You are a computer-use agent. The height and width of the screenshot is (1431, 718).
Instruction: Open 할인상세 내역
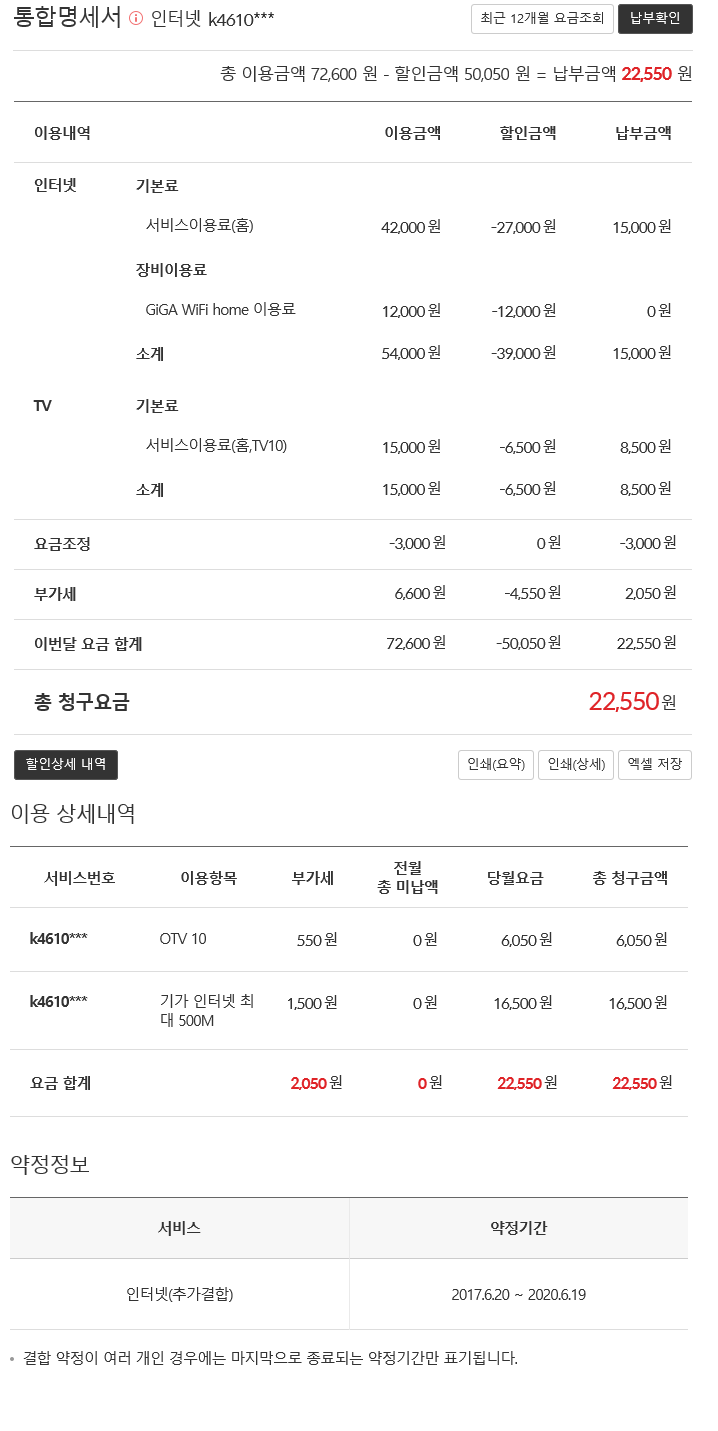[66, 765]
